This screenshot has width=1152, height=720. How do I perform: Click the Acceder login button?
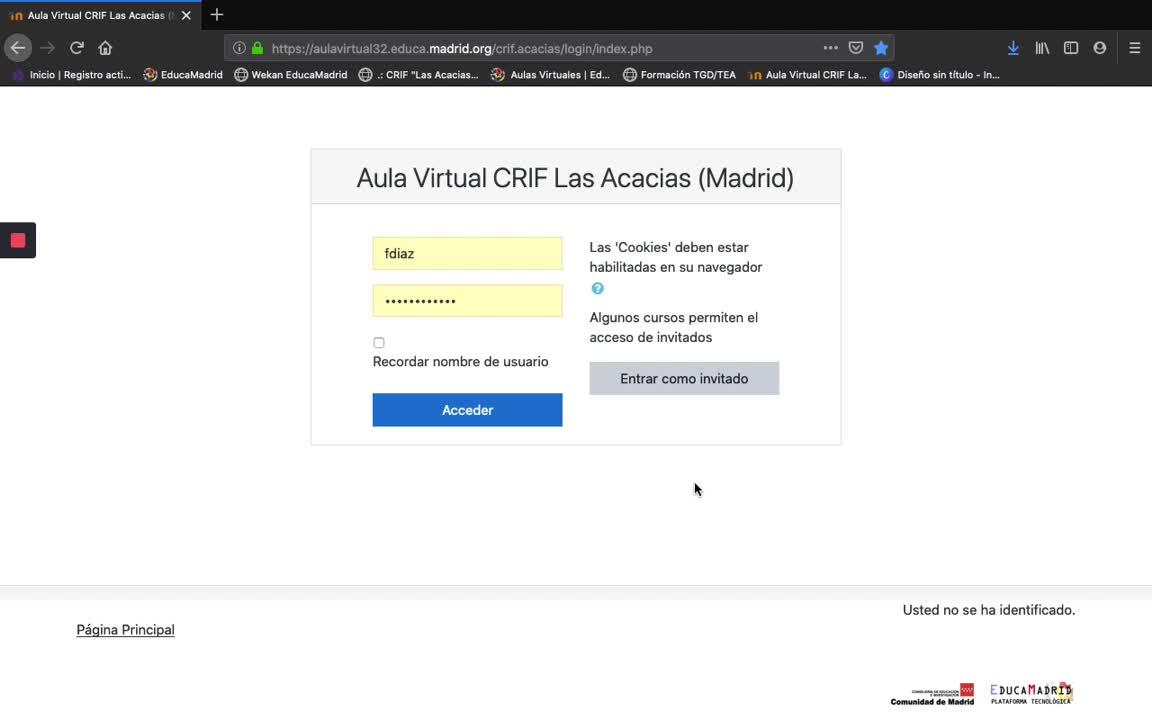click(x=467, y=410)
